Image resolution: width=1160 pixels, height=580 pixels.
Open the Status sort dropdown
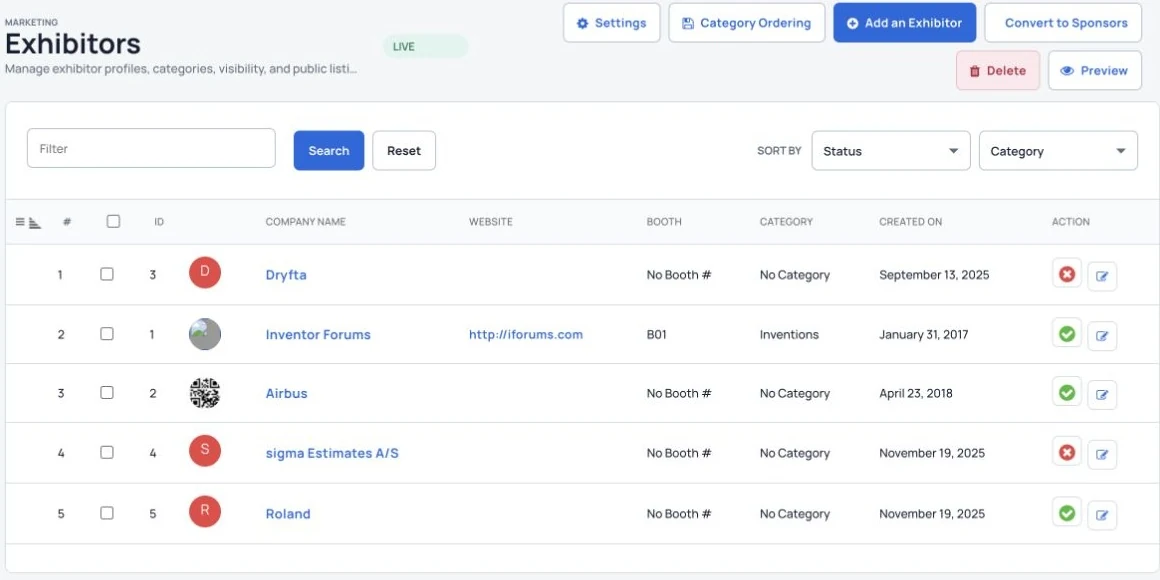click(x=891, y=151)
